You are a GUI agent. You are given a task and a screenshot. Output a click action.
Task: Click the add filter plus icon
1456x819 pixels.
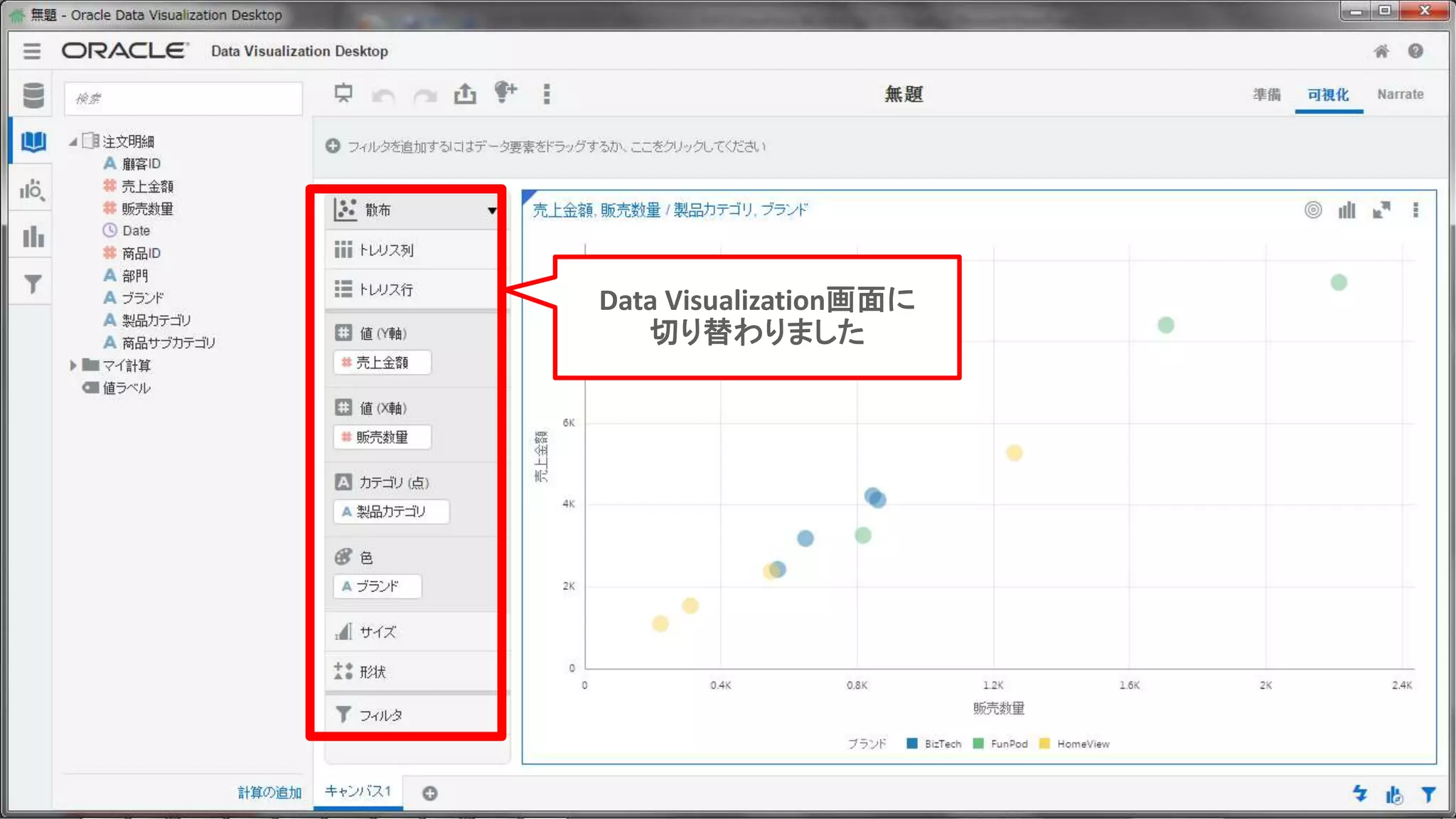(x=333, y=146)
